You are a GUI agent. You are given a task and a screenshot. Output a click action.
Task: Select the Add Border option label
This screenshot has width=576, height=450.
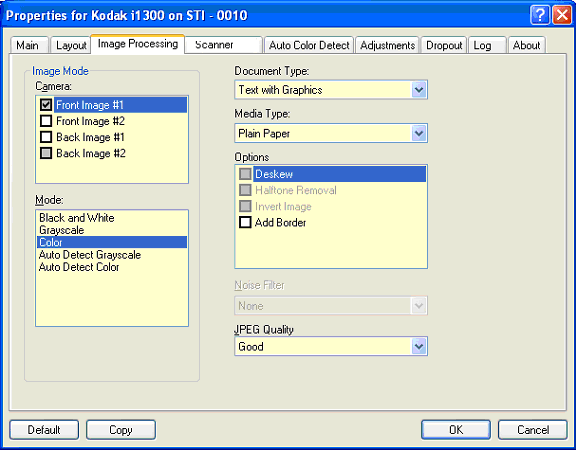coord(280,223)
